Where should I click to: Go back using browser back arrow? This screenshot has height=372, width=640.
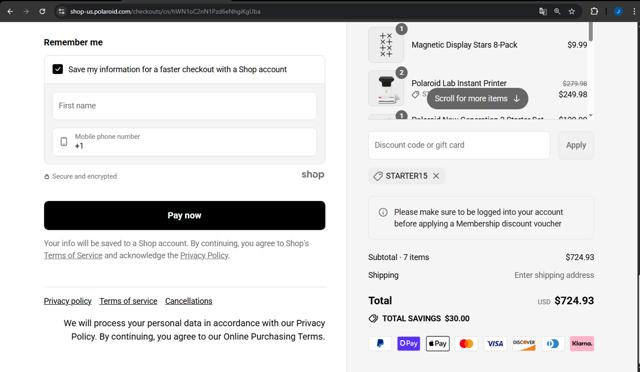click(x=10, y=11)
